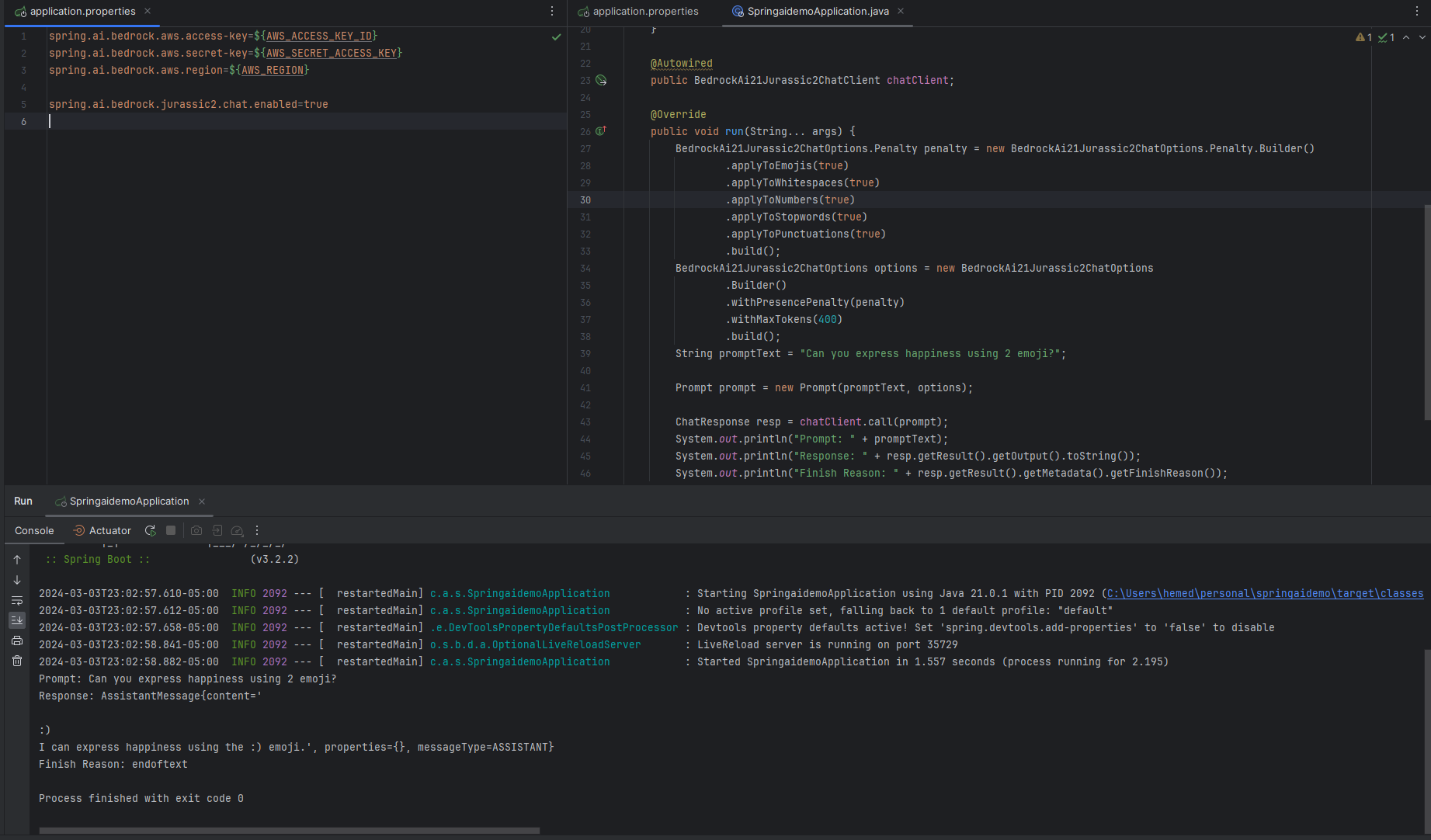This screenshot has width=1431, height=840.
Task: Click the .withMaxTokens(400) call
Action: click(x=784, y=319)
